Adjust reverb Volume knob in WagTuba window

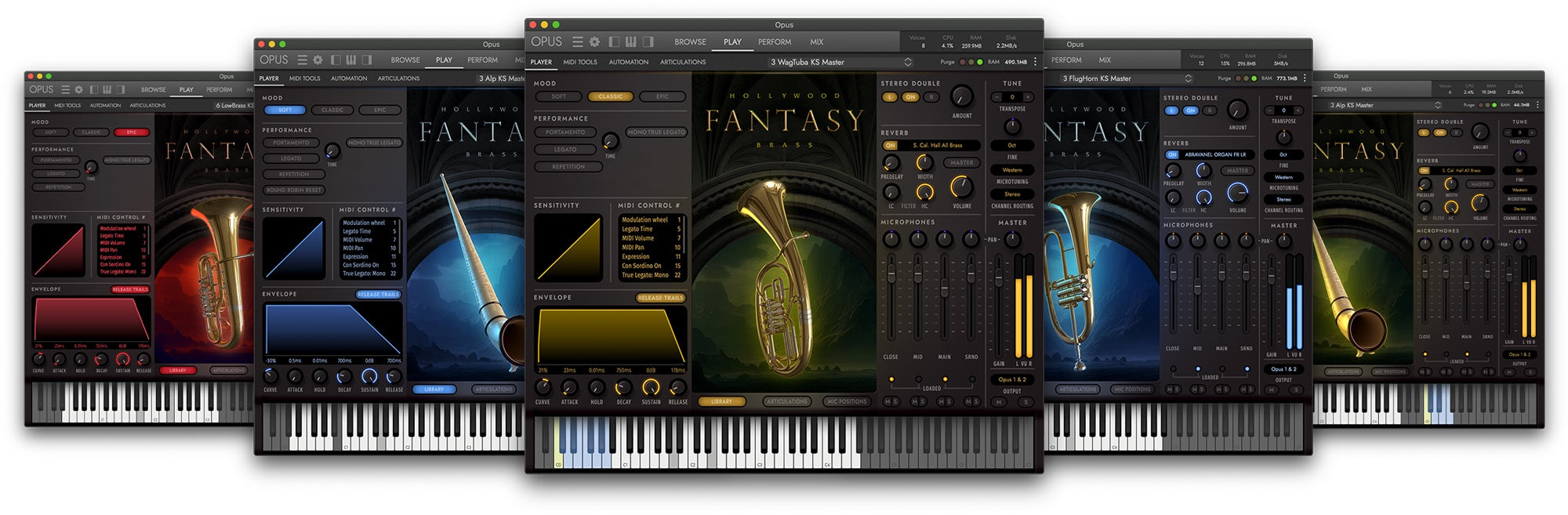962,187
